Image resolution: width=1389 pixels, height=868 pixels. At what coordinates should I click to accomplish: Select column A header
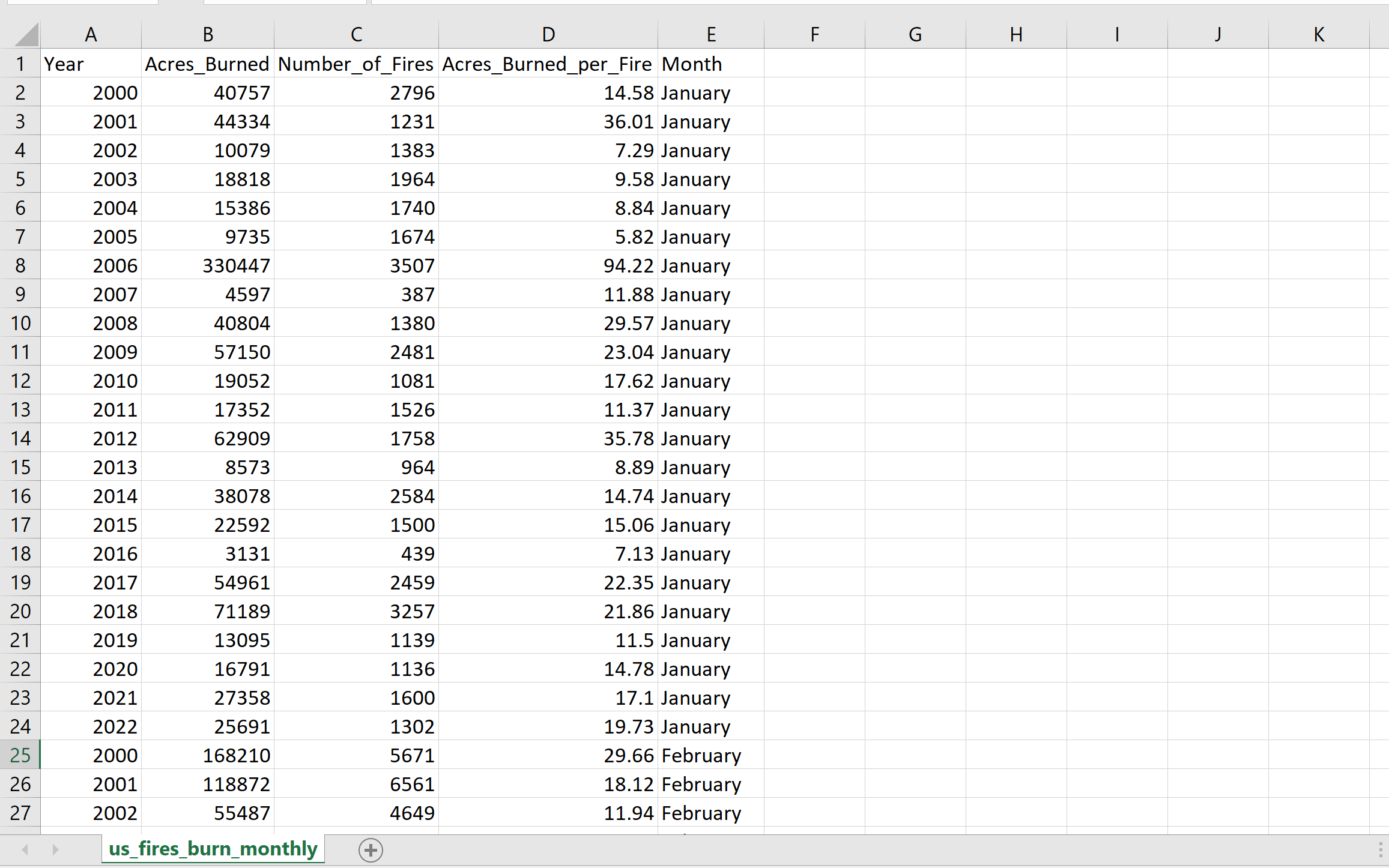(x=91, y=35)
